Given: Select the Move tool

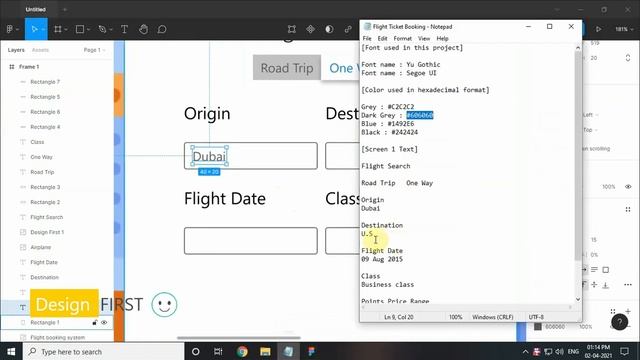Looking at the screenshot, I should coord(34,29).
